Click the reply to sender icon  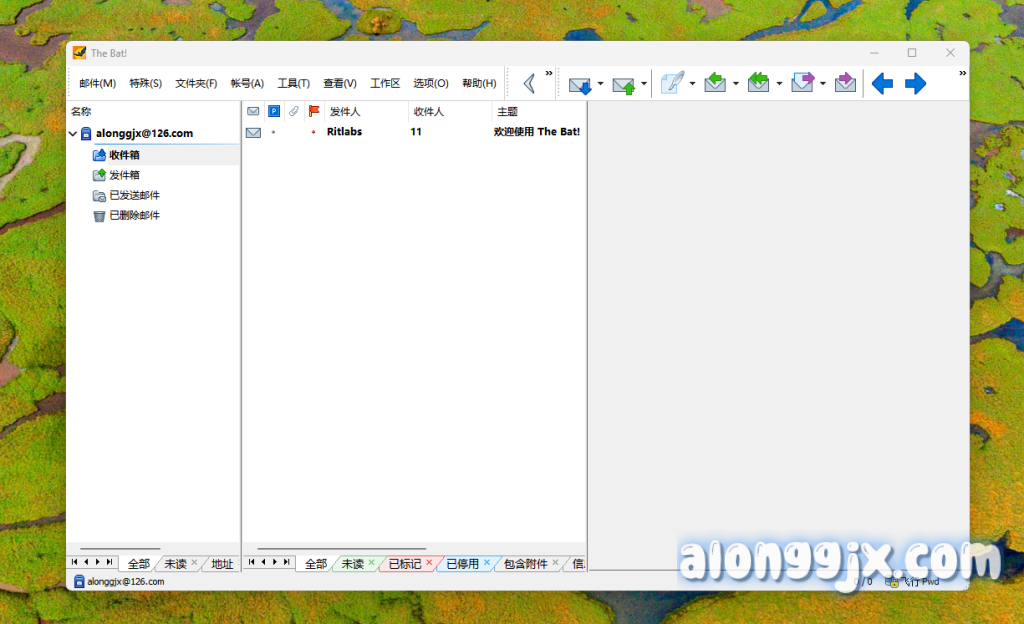(x=715, y=83)
